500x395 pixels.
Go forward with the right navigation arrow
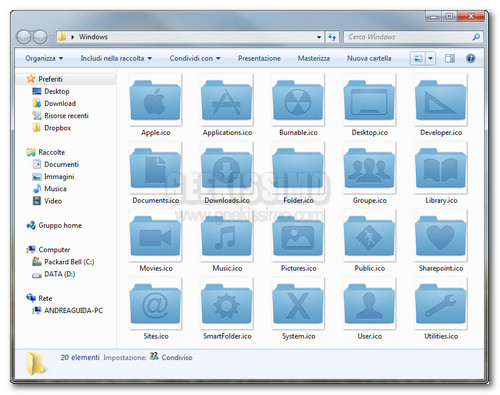click(x=40, y=37)
